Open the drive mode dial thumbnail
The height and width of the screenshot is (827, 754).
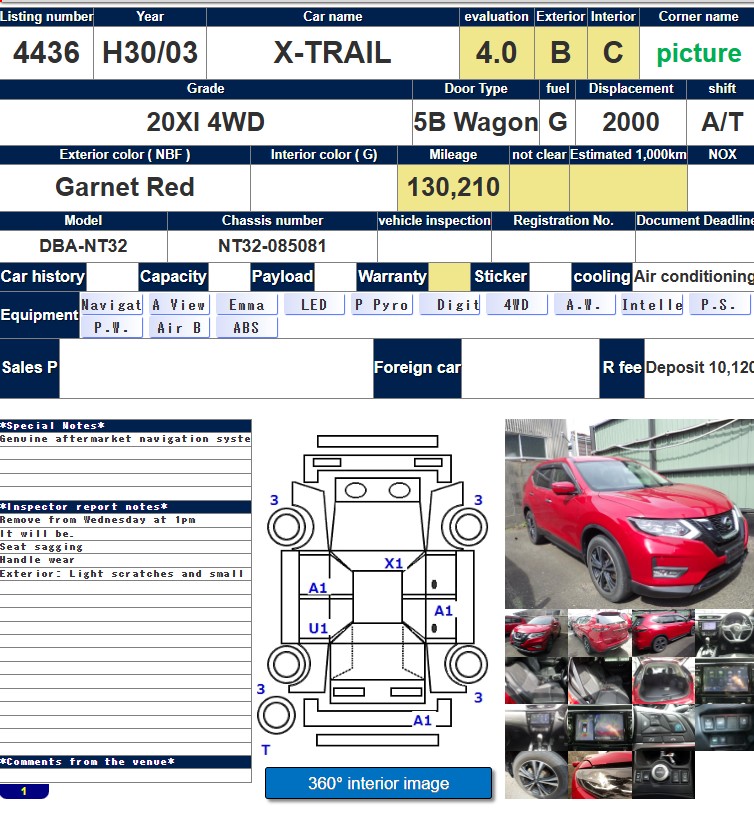click(x=663, y=775)
